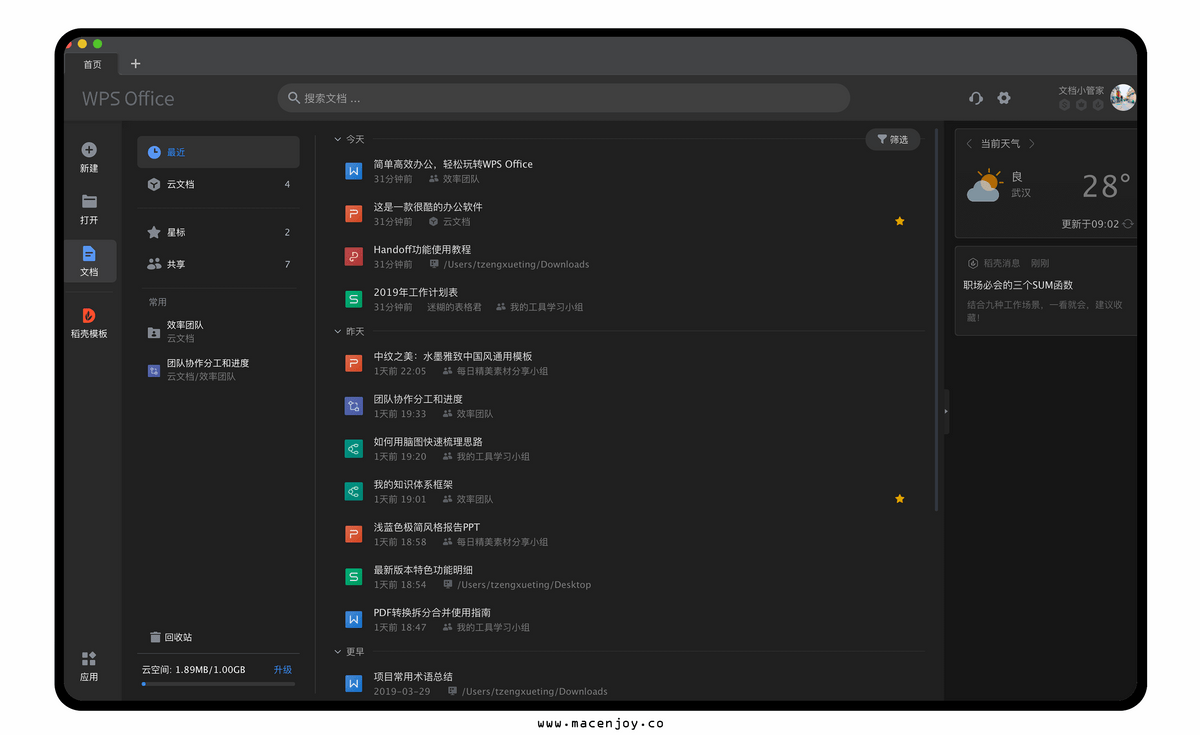Open 稻壳模板 templates icon
The width and height of the screenshot is (1200, 735).
pyautogui.click(x=89, y=316)
